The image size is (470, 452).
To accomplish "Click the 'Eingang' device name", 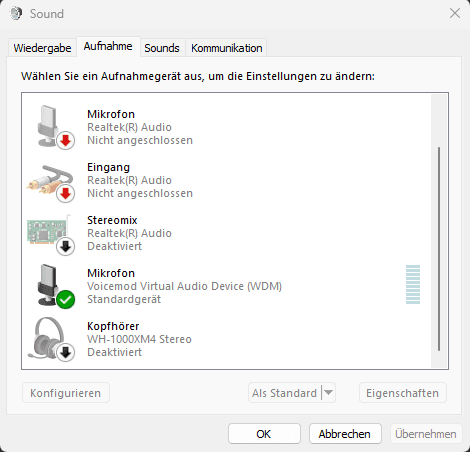I will point(108,167).
